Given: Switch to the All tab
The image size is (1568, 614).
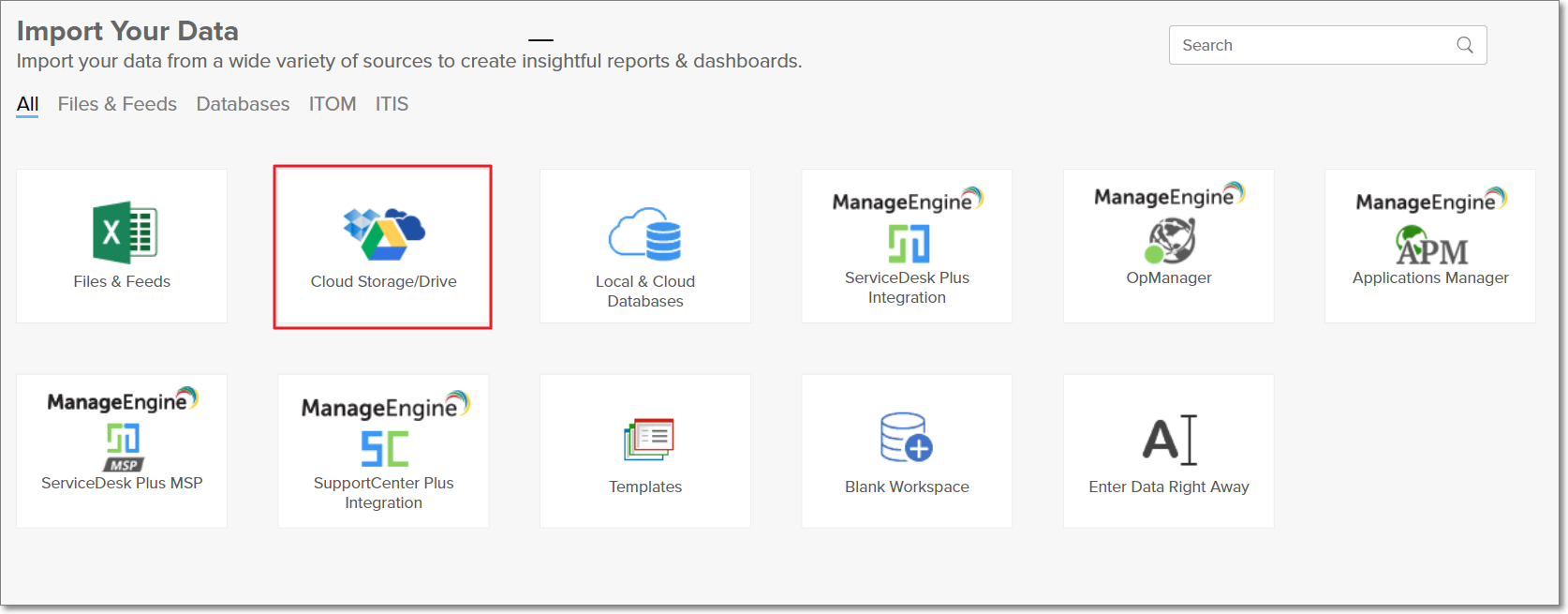Looking at the screenshot, I should 28,104.
